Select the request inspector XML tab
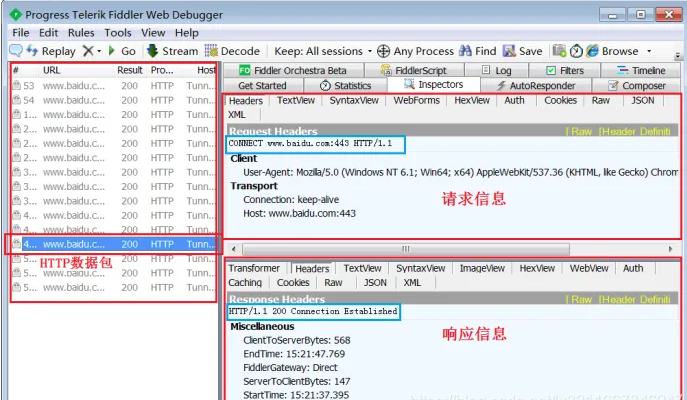 tap(237, 115)
